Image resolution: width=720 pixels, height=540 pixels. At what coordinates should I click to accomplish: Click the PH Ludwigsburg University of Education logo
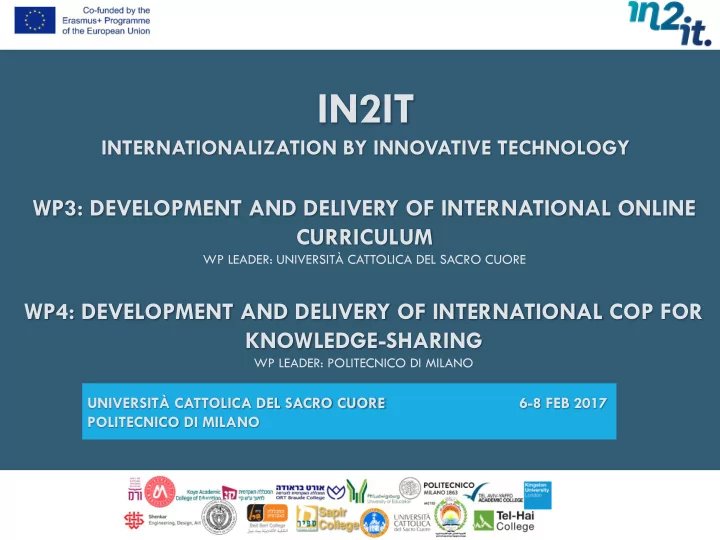coord(379,492)
